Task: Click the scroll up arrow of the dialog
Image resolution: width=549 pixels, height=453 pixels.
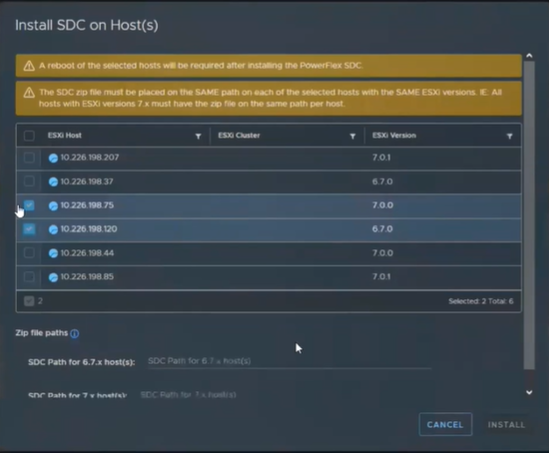Action: [529, 56]
